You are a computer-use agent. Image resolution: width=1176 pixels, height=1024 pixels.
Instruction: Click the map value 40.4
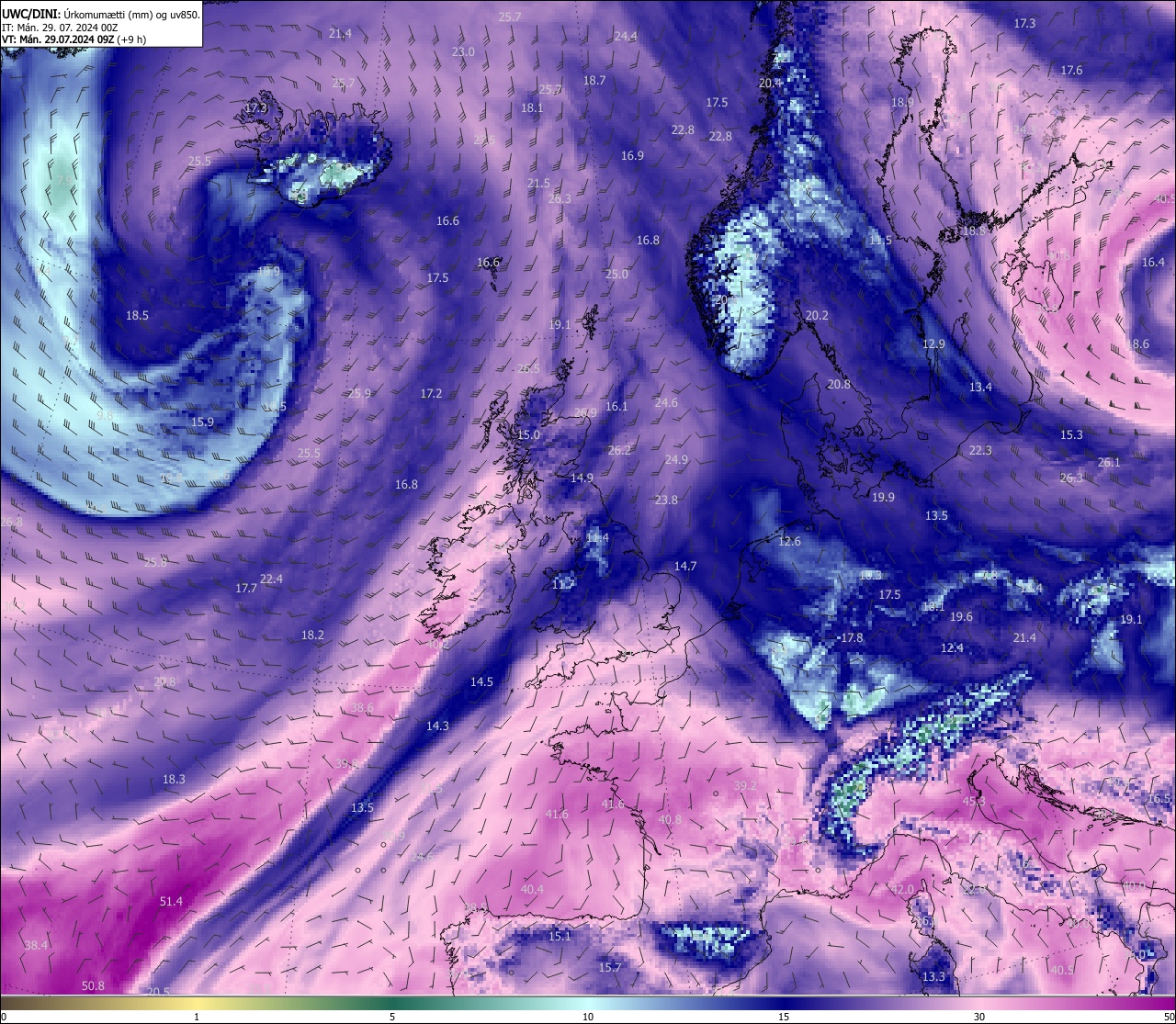(x=532, y=889)
